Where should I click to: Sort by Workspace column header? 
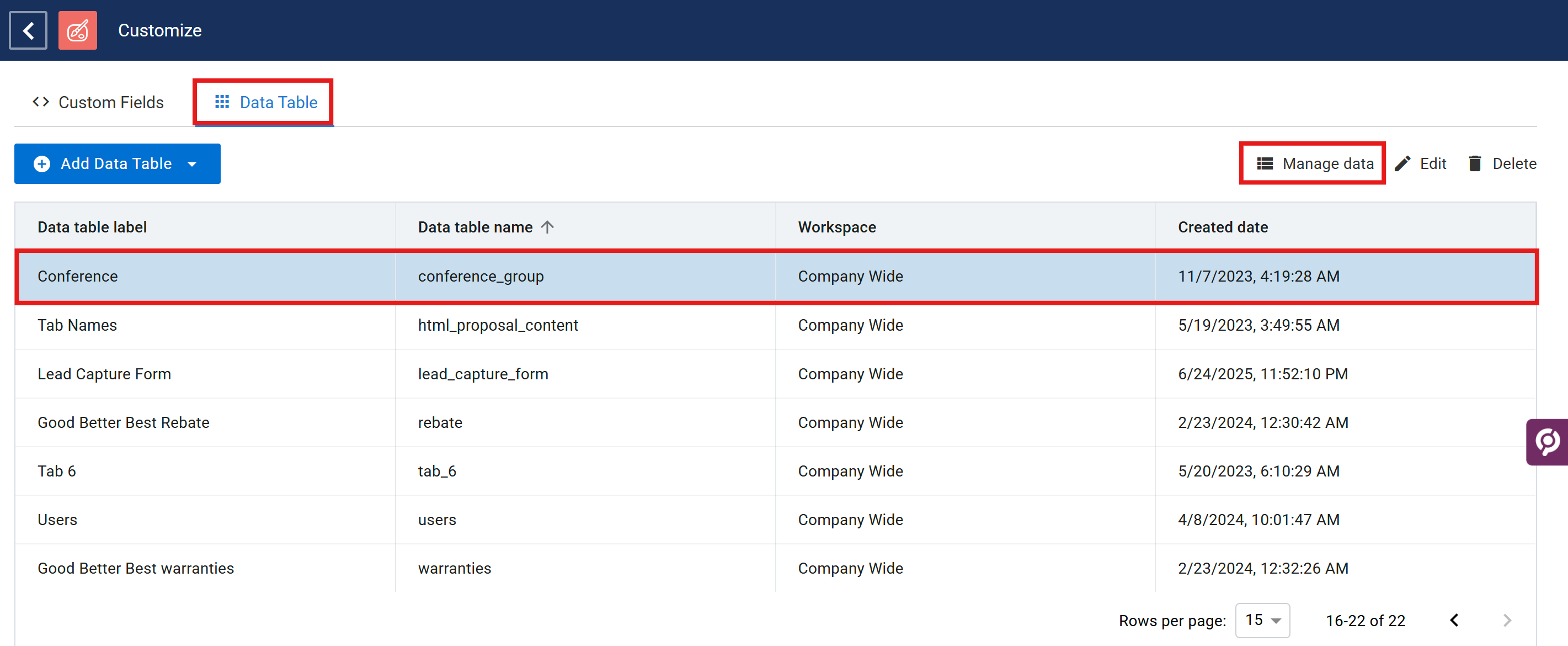click(837, 227)
